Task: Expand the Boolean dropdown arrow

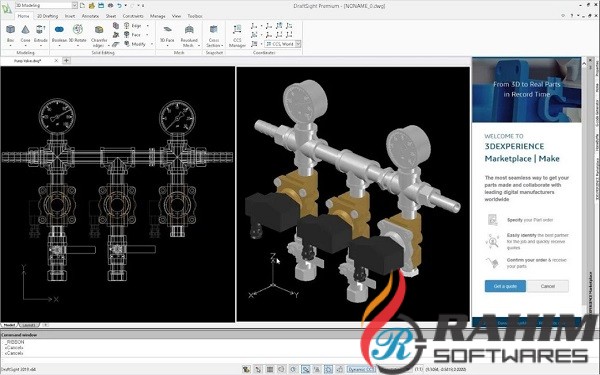Action: coord(59,46)
